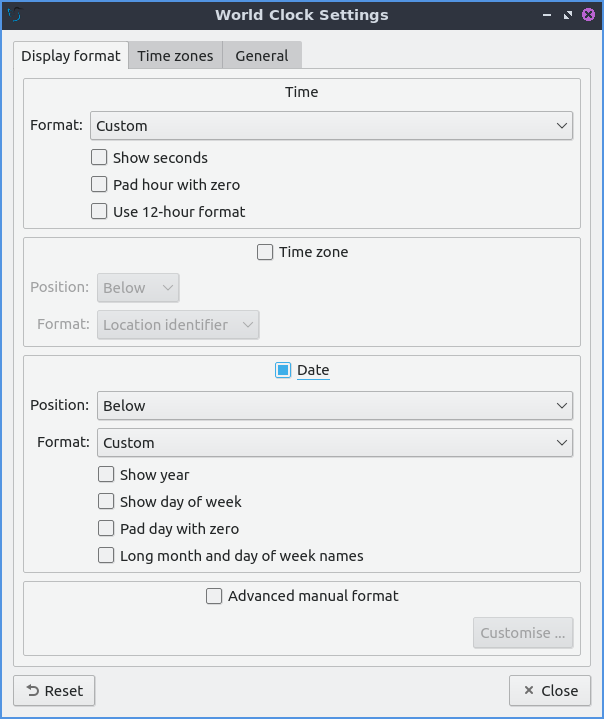The image size is (604, 719).
Task: Check the Show year option
Action: [106, 475]
